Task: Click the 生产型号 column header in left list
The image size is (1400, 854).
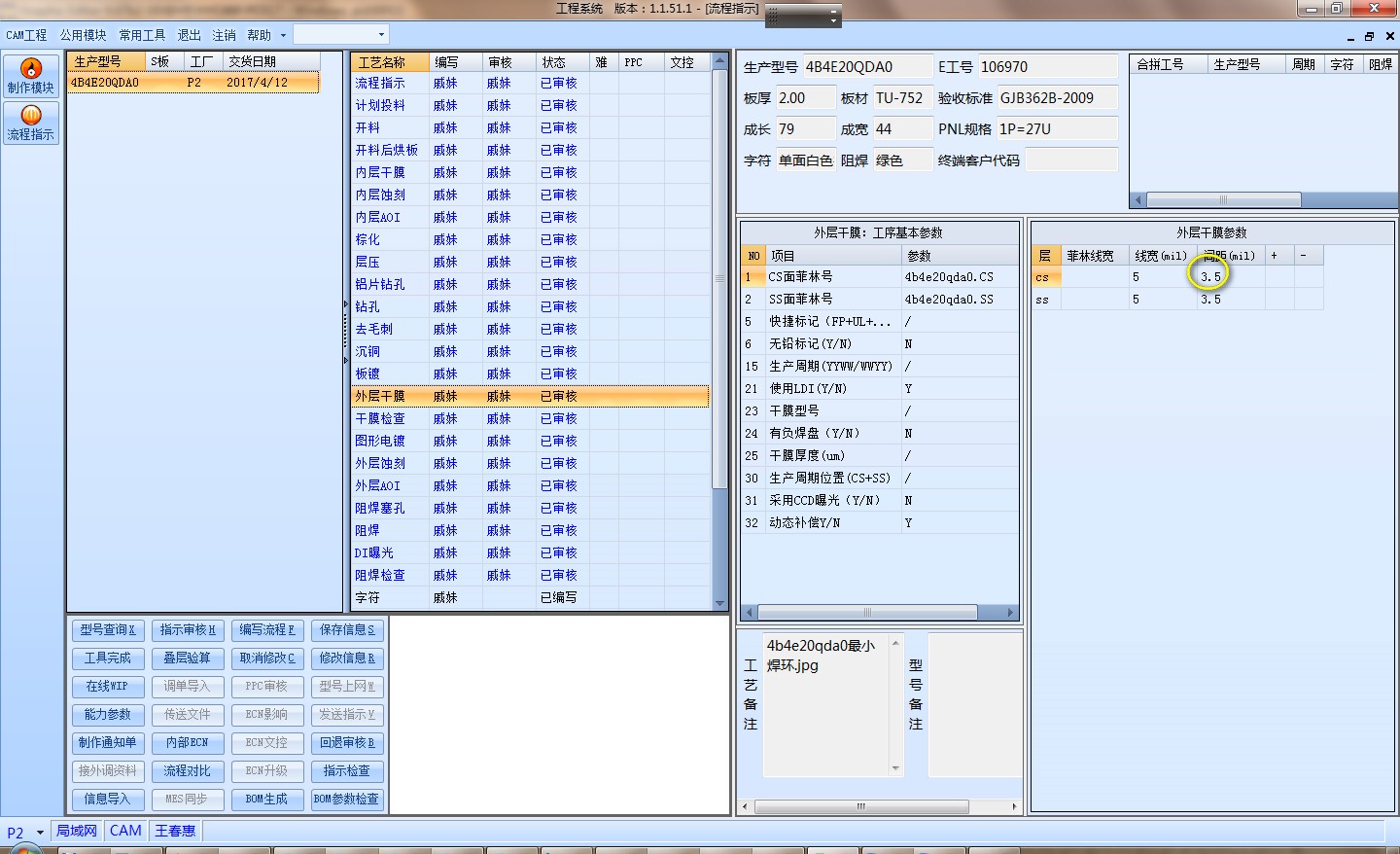Action: 106,61
